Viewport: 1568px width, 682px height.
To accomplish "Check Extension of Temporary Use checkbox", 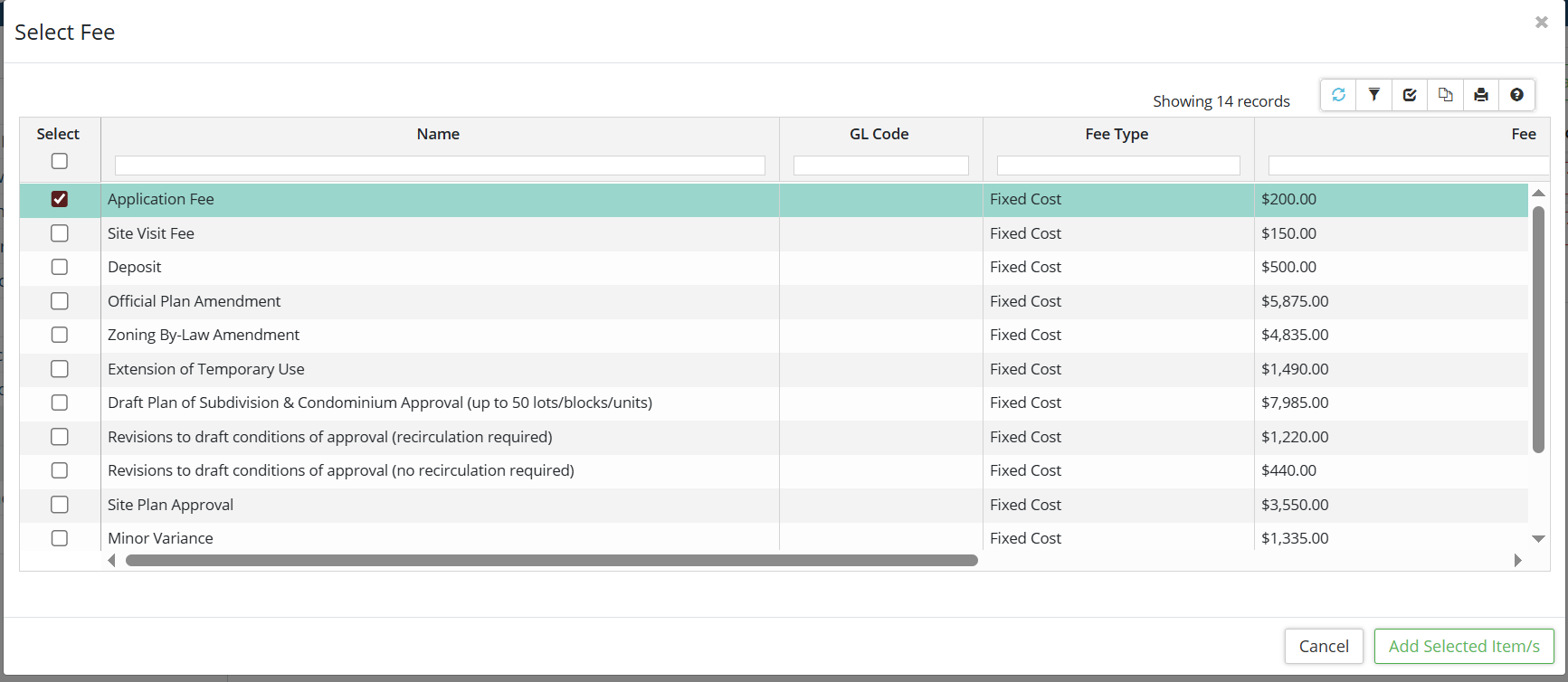I will click(x=60, y=369).
